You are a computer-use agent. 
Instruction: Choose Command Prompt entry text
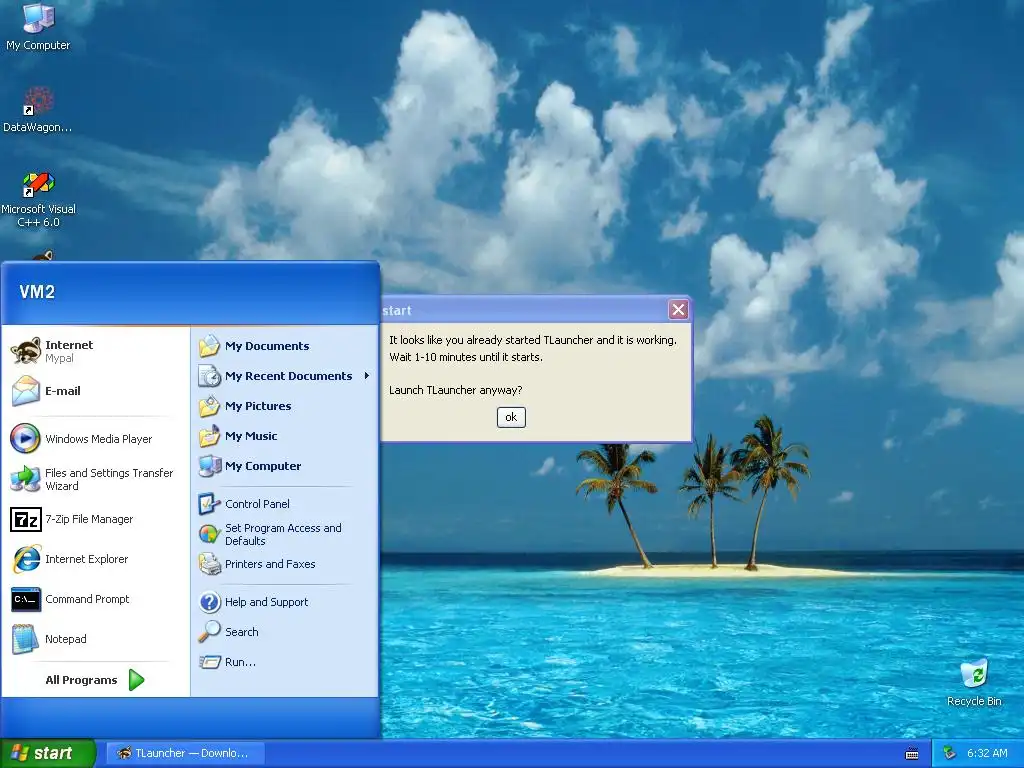pos(87,599)
